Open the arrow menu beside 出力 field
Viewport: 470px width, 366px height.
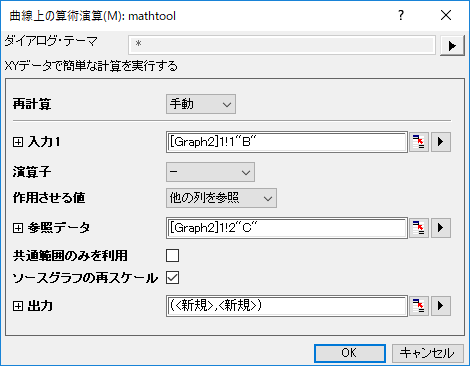click(441, 306)
